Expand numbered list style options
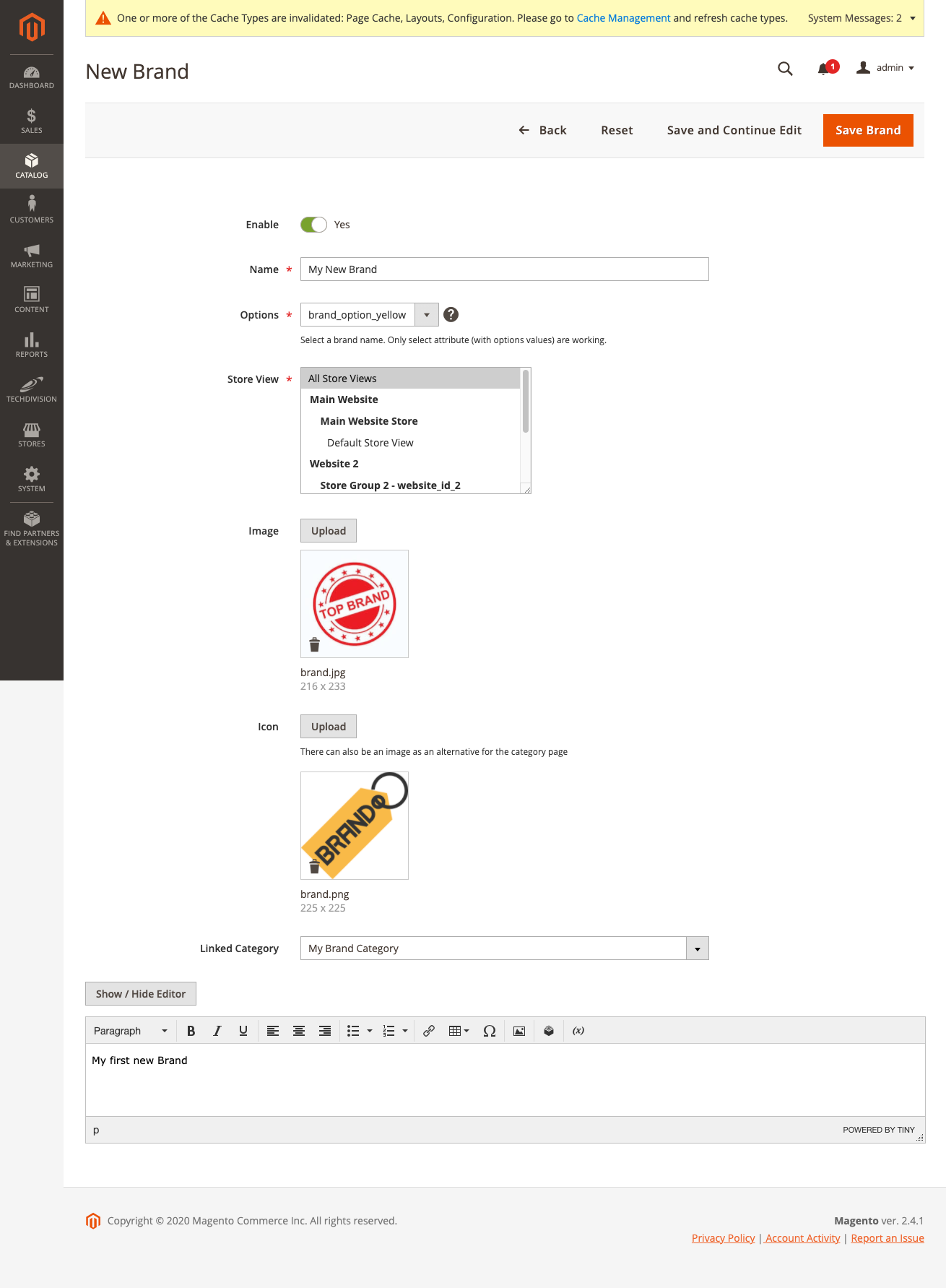The height and width of the screenshot is (1288, 946). (405, 1031)
